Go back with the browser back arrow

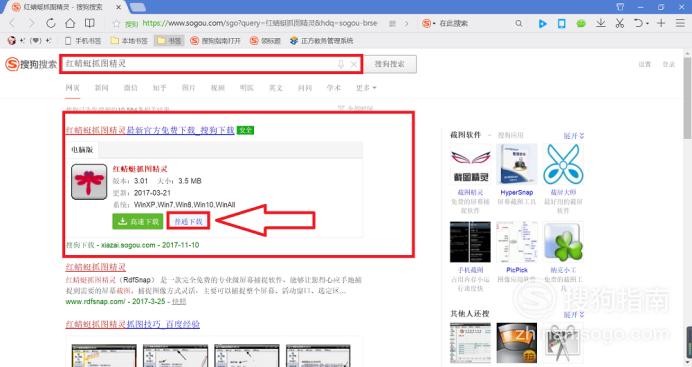pos(12,23)
